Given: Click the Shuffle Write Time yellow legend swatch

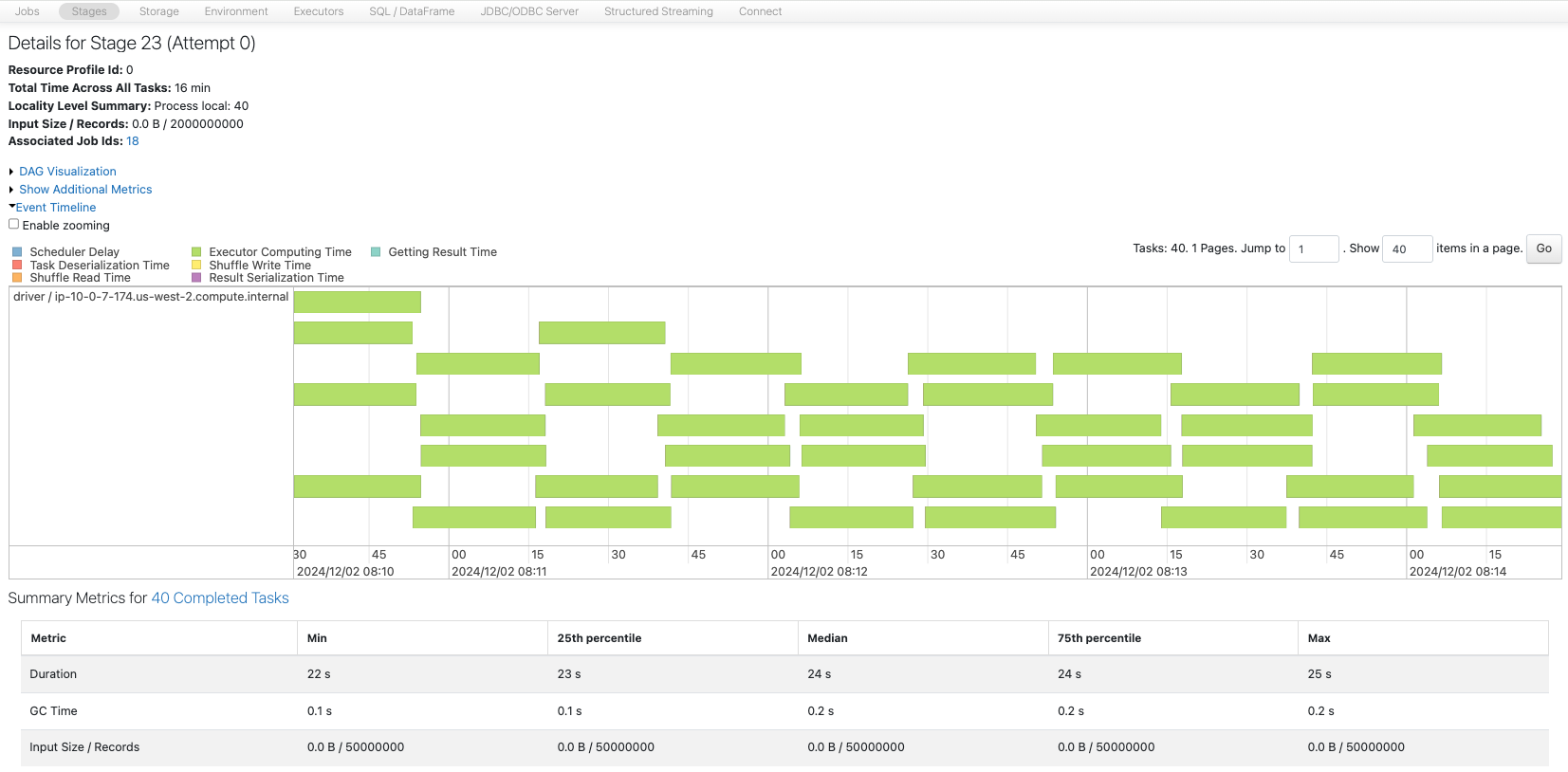Looking at the screenshot, I should point(196,266).
